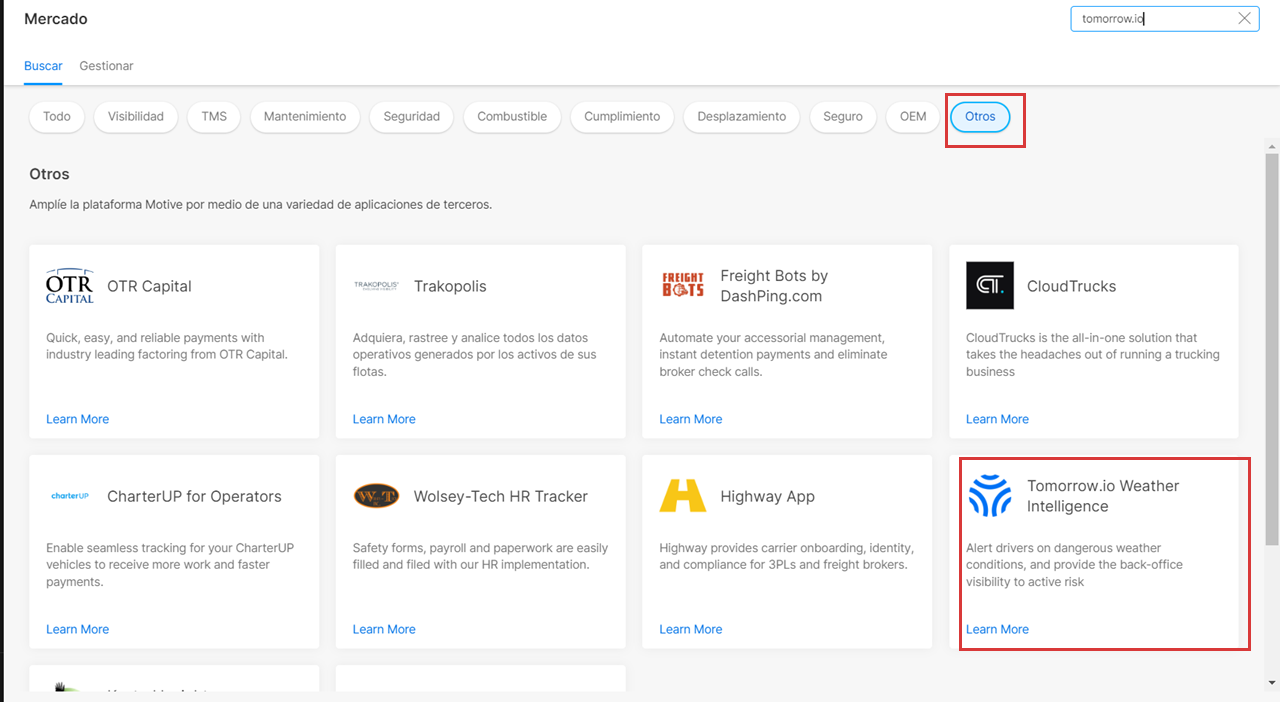This screenshot has width=1280, height=702.
Task: Select the Seguridad category filter
Action: click(x=412, y=117)
